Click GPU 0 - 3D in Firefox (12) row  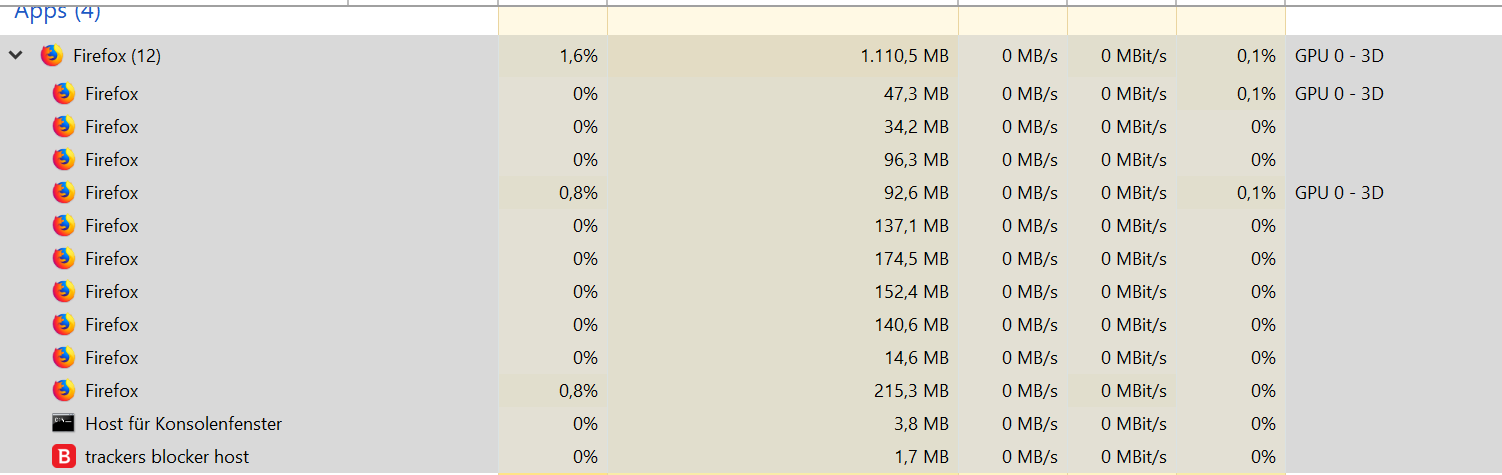[1339, 56]
